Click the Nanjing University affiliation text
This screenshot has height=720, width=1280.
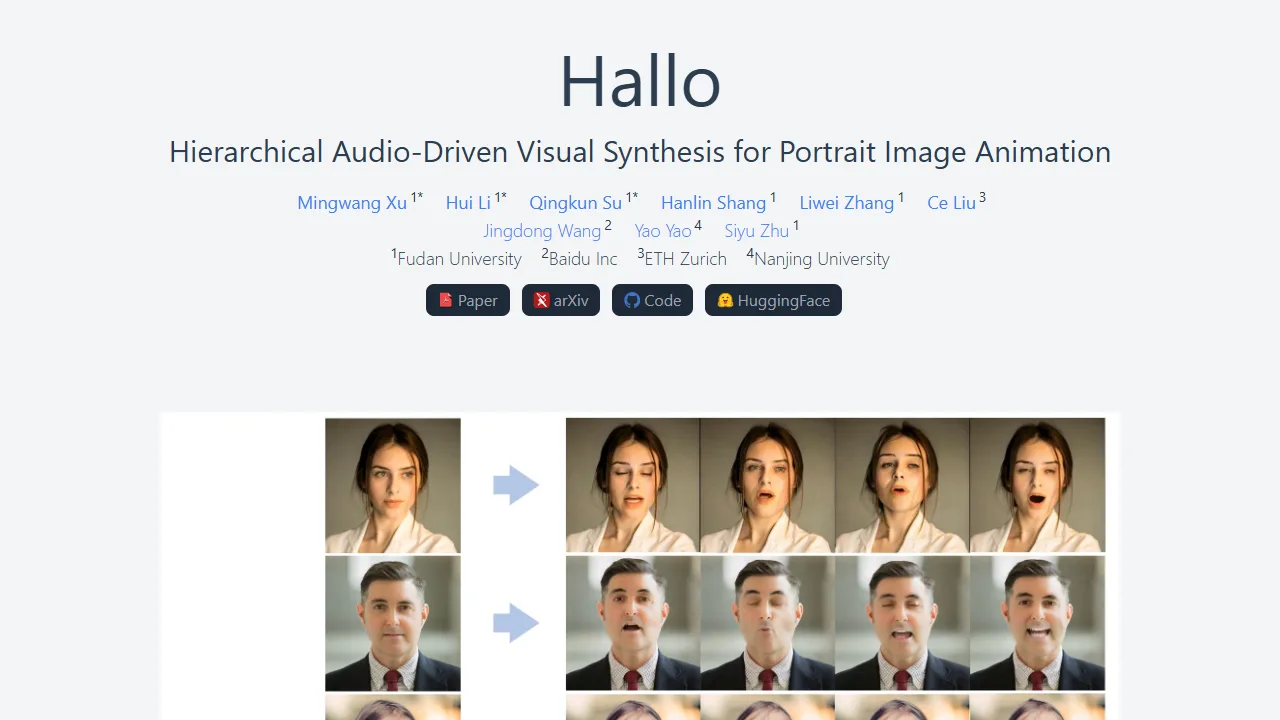821,259
